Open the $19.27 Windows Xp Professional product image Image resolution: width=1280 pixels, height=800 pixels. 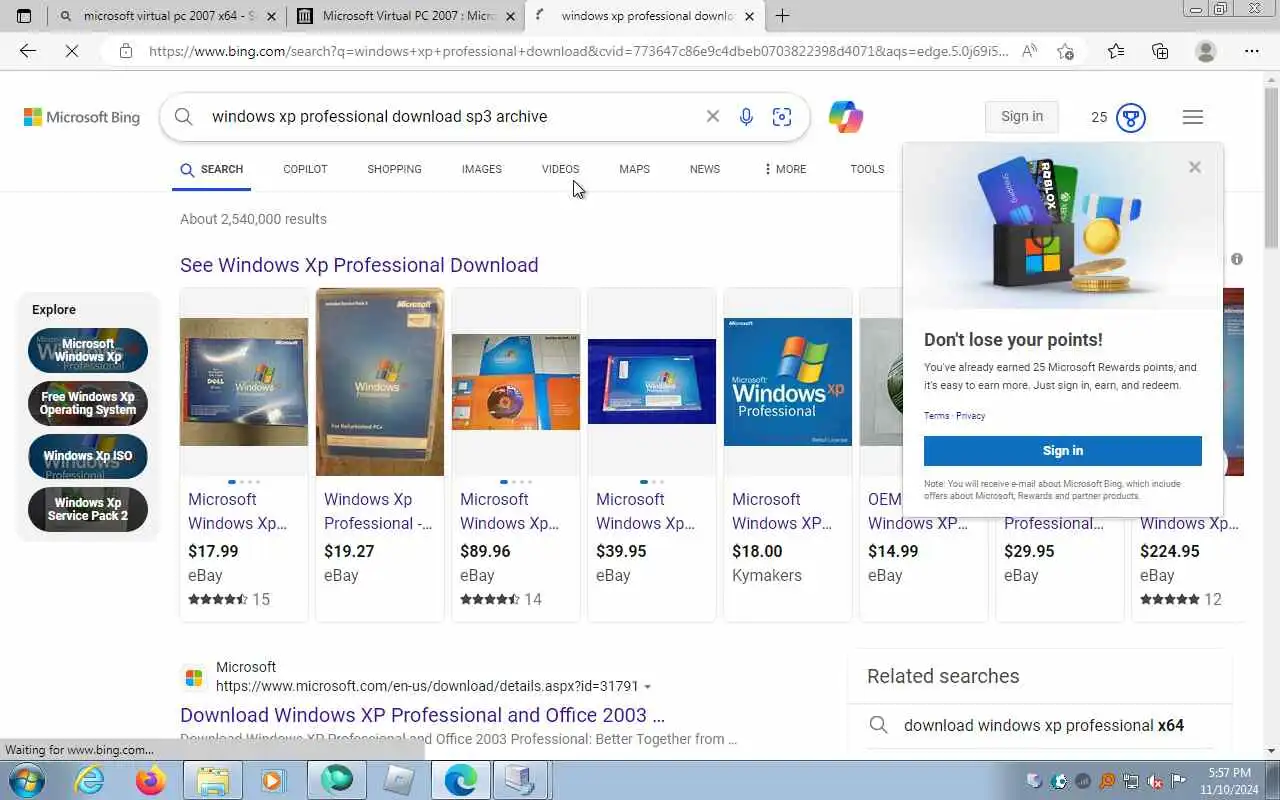point(380,382)
